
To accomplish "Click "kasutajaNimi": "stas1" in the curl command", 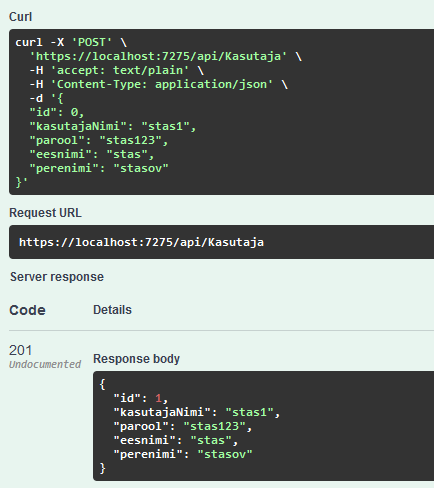I will tap(113, 126).
